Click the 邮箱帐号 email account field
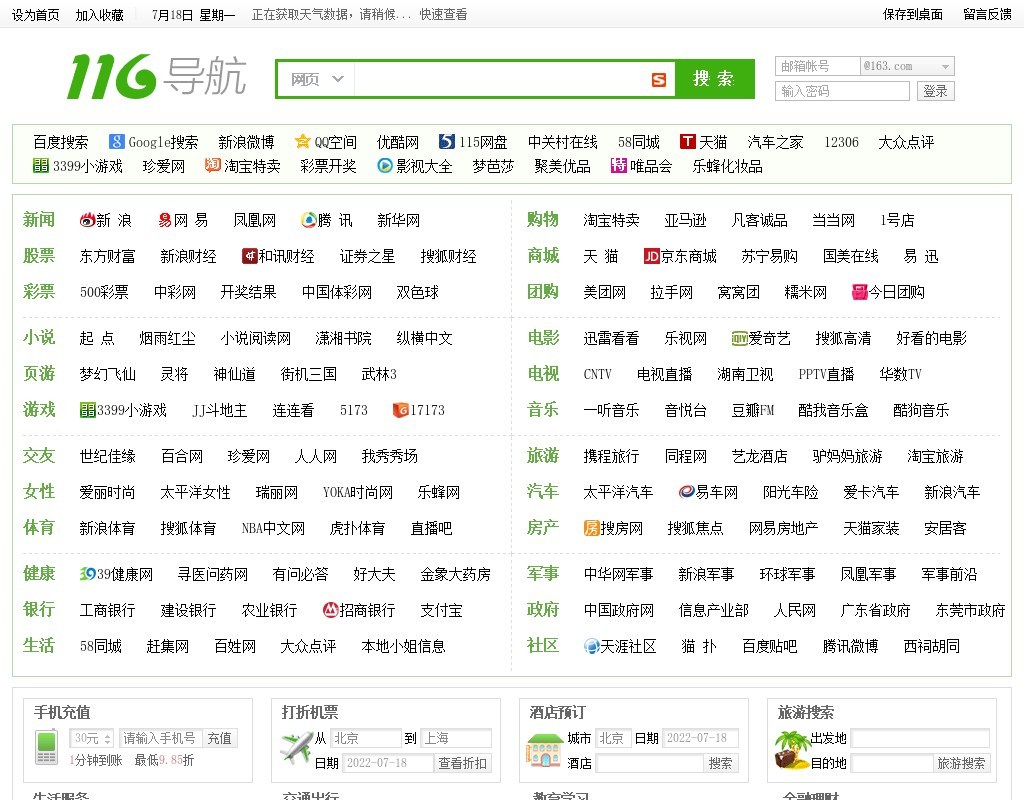Image resolution: width=1024 pixels, height=800 pixels. pos(818,66)
